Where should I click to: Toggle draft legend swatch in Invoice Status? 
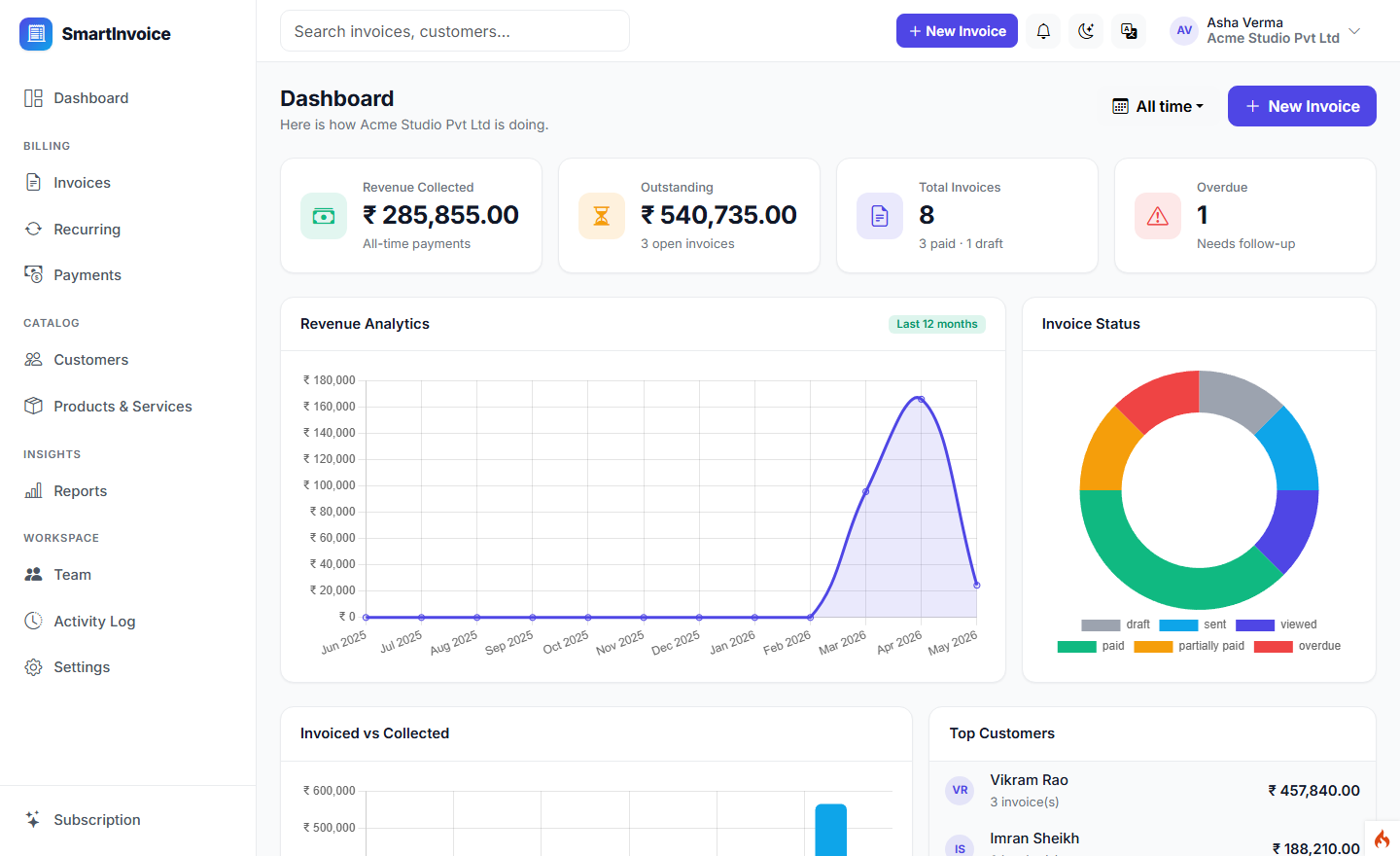1101,625
